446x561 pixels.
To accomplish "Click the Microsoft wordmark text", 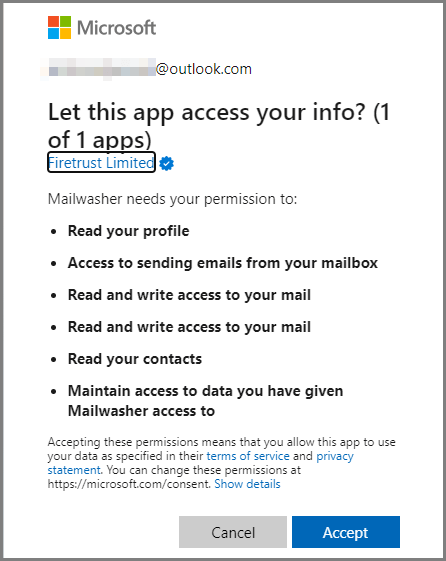I will click(117, 28).
